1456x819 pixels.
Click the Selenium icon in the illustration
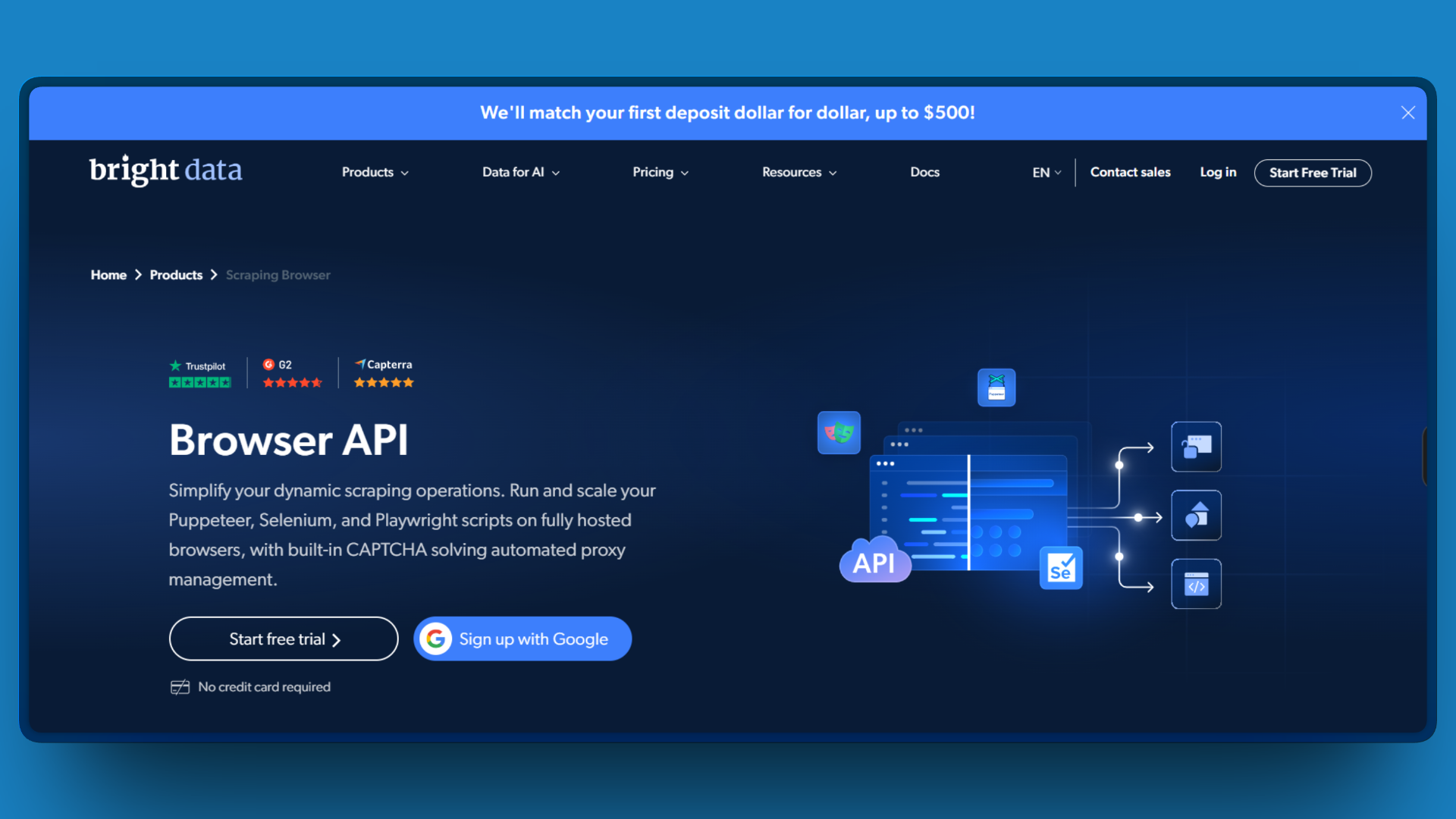[x=1061, y=567]
